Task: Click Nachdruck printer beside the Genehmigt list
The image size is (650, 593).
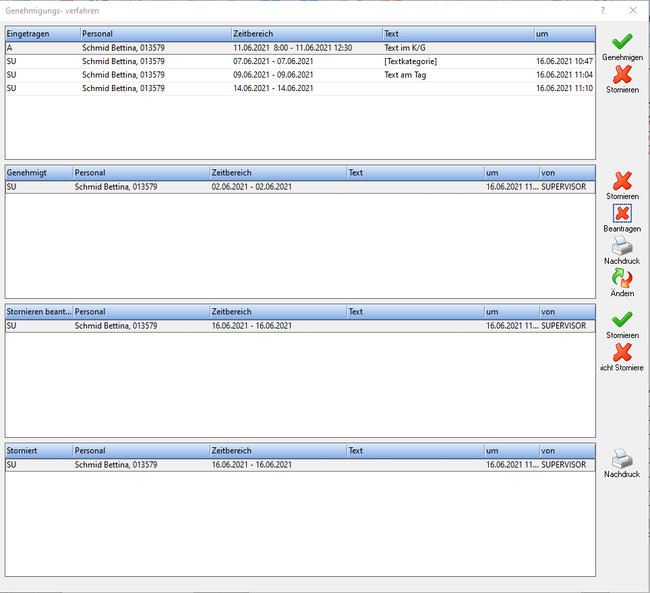Action: (622, 246)
